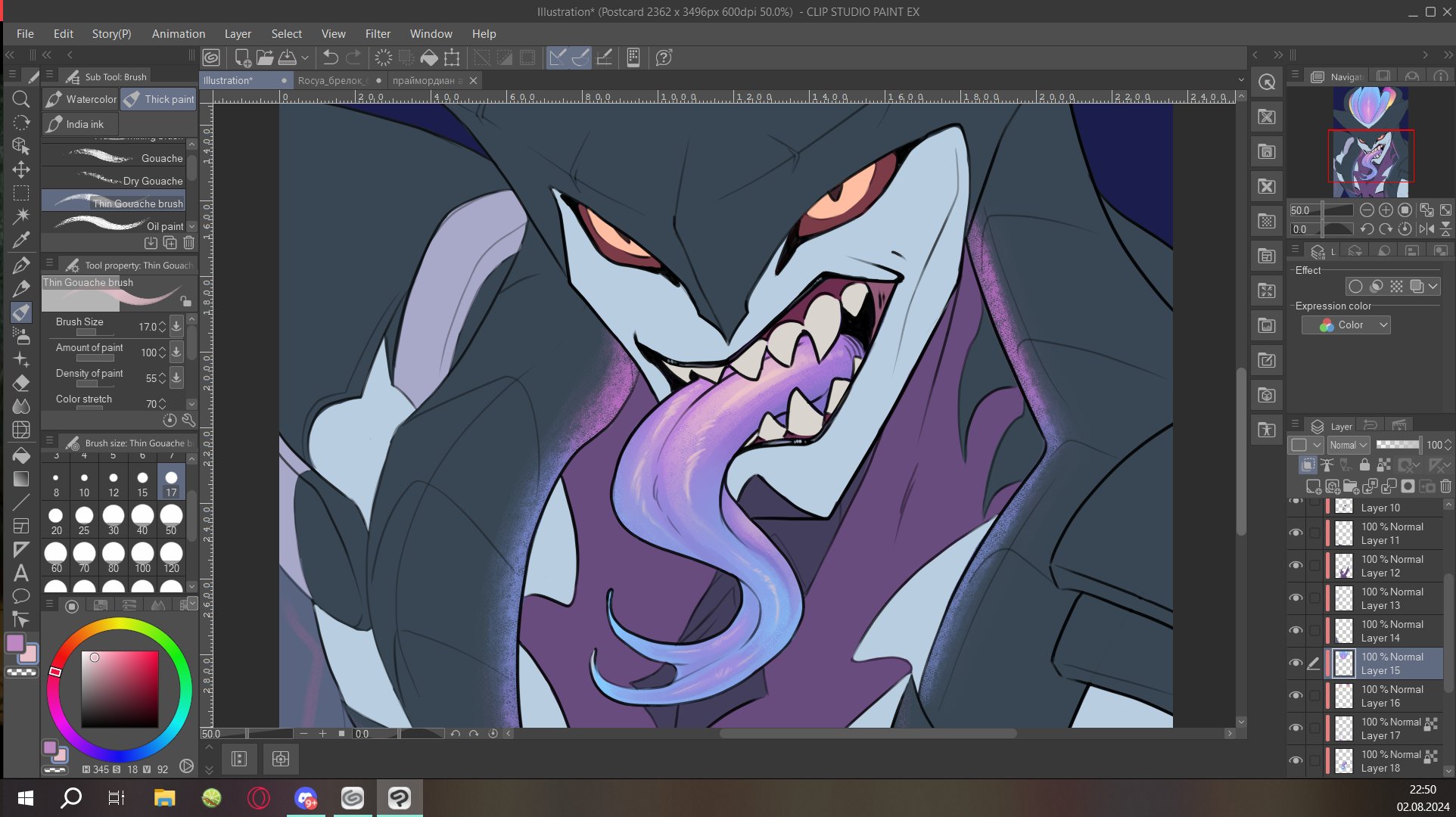Toggle visibility of Layer 12

pos(1296,566)
